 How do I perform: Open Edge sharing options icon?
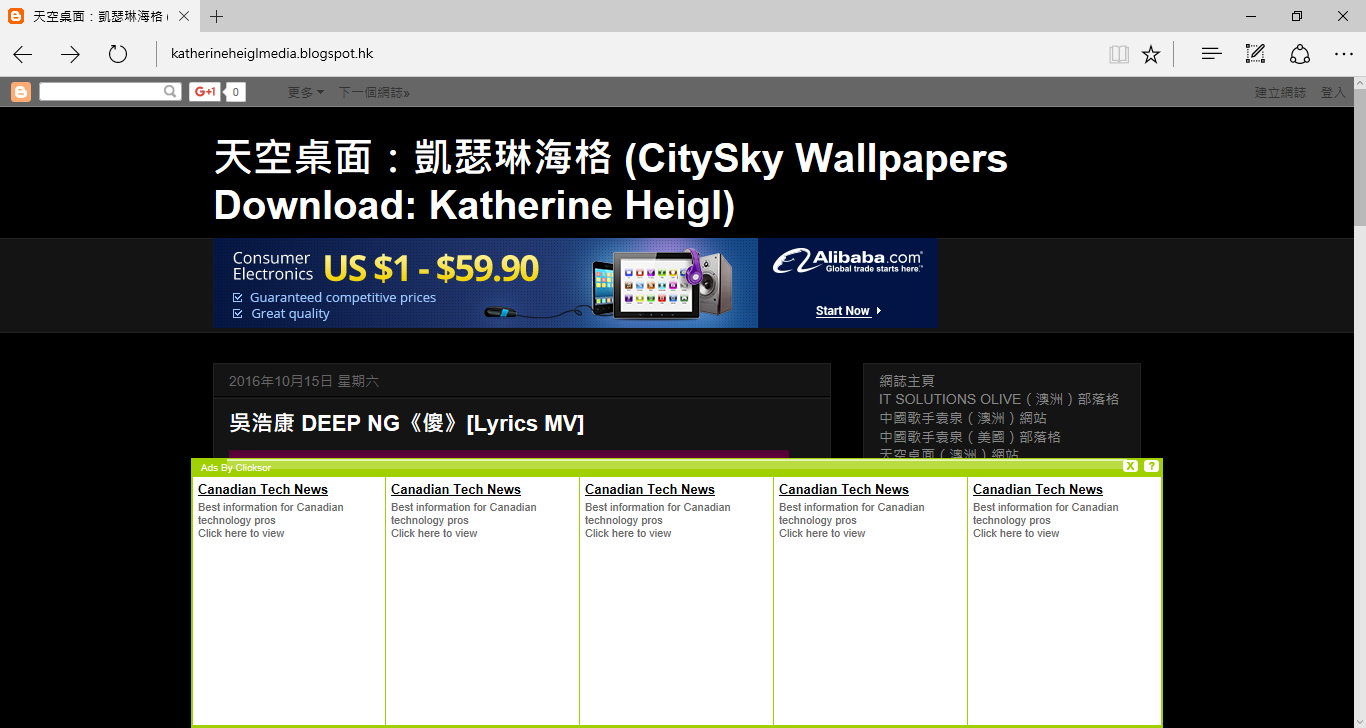tap(1300, 54)
